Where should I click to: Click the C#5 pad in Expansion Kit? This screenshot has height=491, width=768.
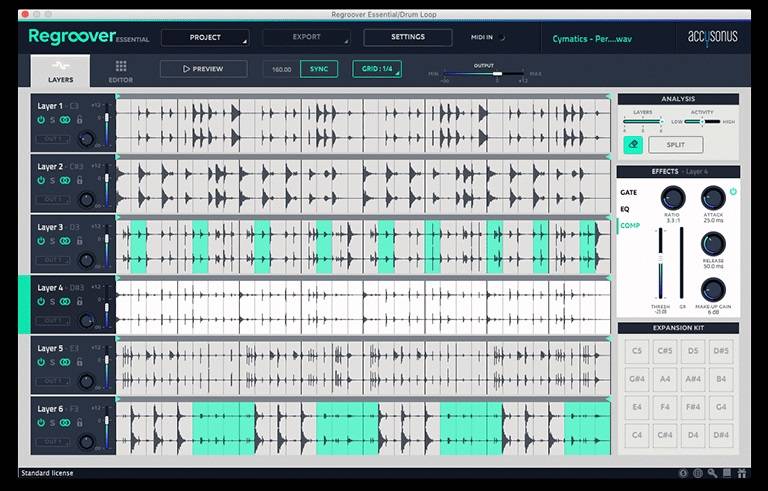coord(663,352)
